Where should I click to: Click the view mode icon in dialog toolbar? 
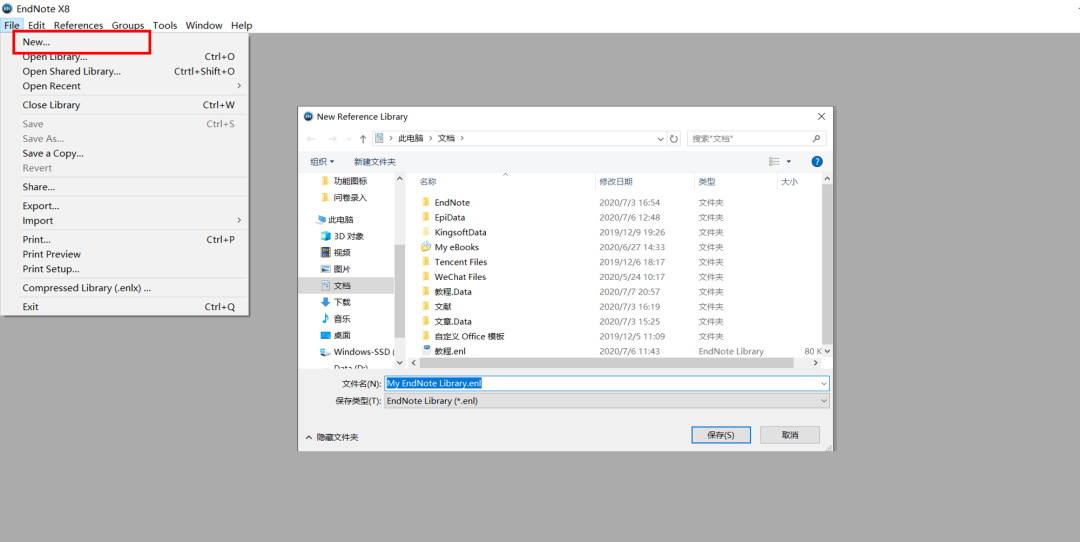[774, 161]
